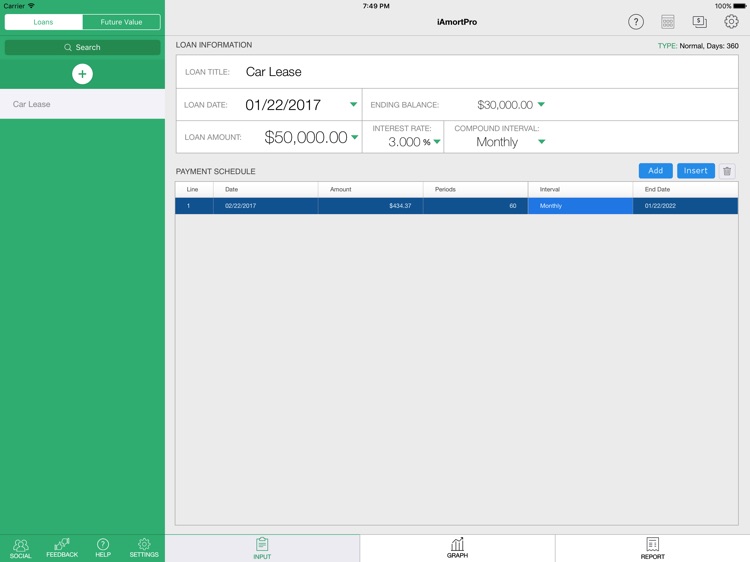
Task: Expand the Ending Balance dropdown arrow
Action: [541, 104]
